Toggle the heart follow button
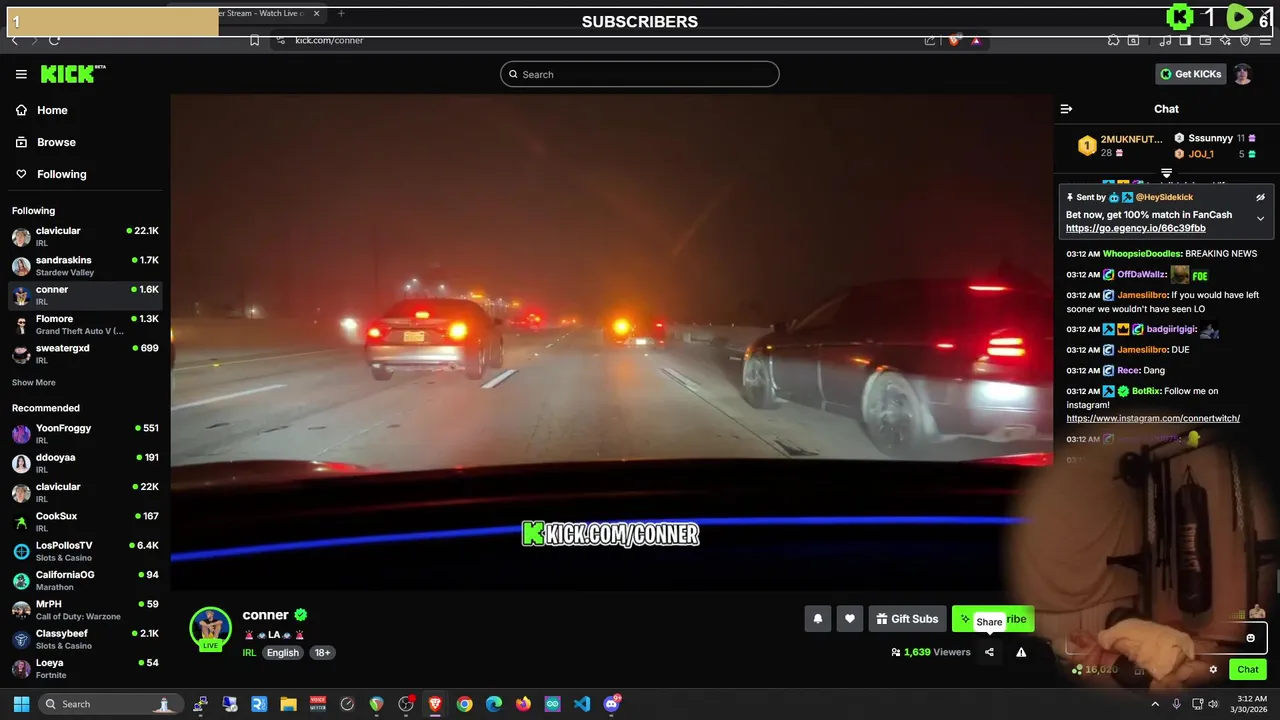 850,619
